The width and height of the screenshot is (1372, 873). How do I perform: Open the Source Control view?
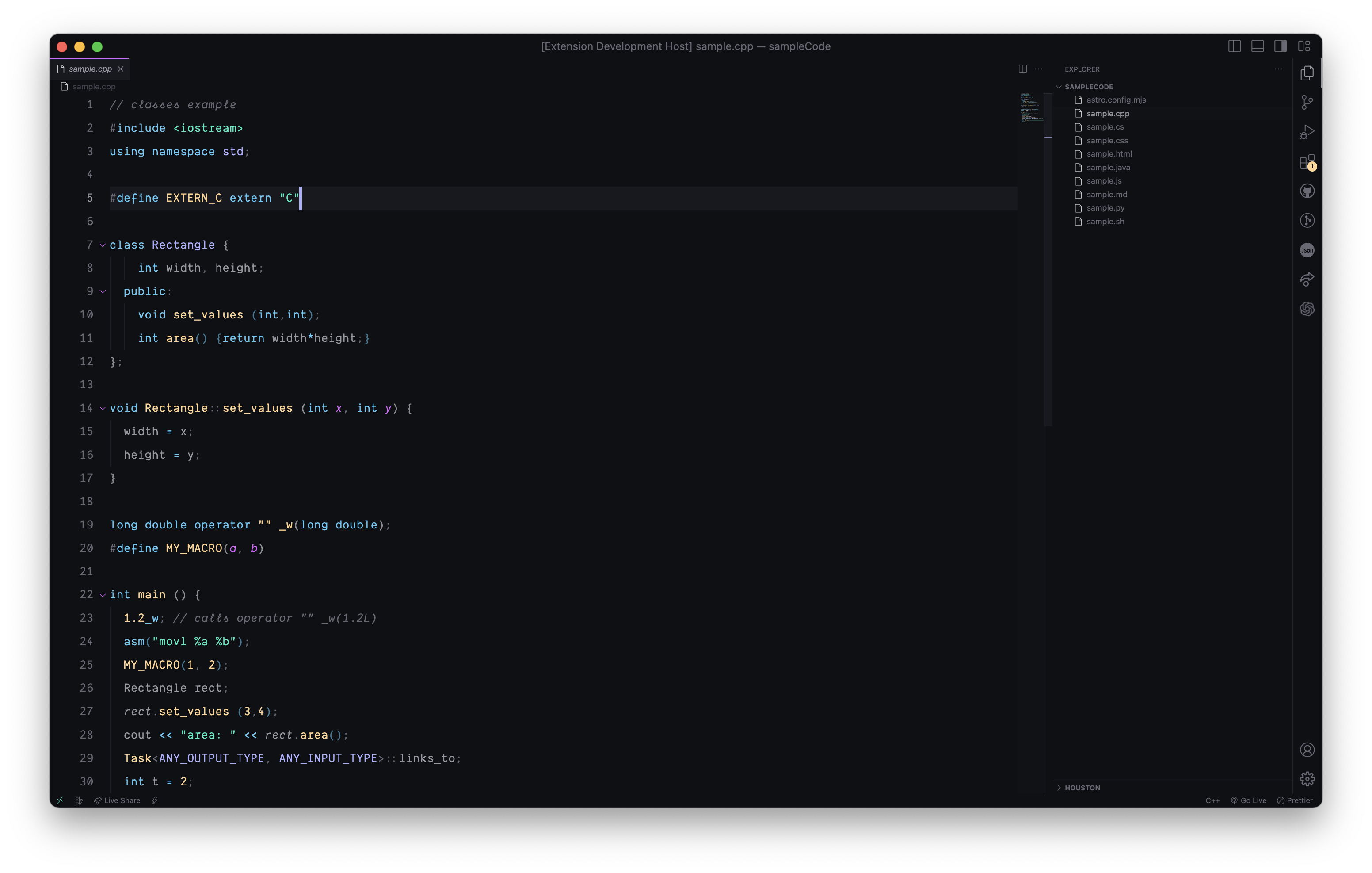(1307, 103)
